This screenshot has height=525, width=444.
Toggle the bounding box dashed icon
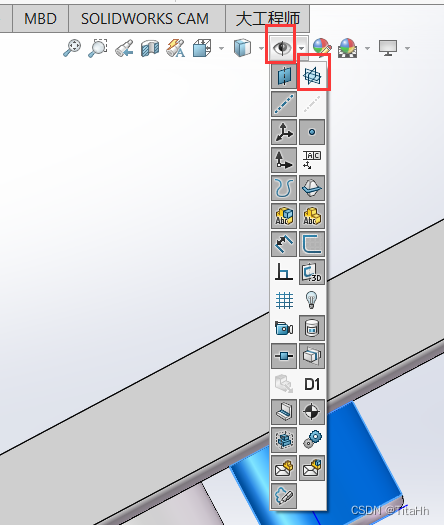point(284,440)
